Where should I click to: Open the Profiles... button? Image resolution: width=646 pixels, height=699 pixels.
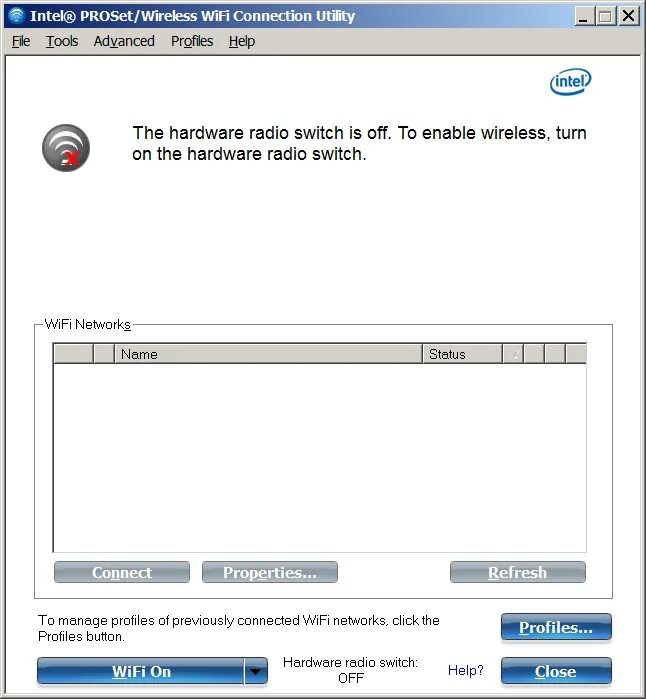pos(556,627)
